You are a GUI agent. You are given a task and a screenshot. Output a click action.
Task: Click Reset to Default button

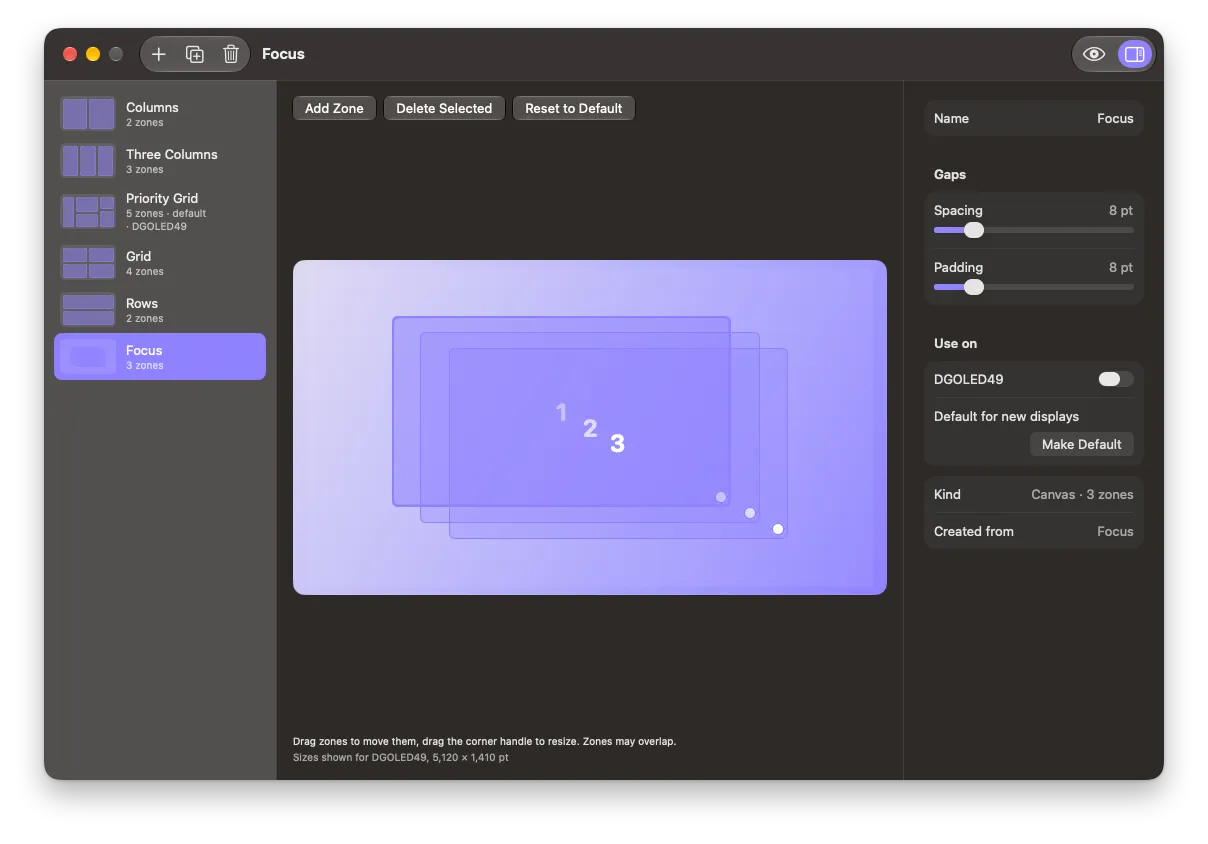click(574, 108)
